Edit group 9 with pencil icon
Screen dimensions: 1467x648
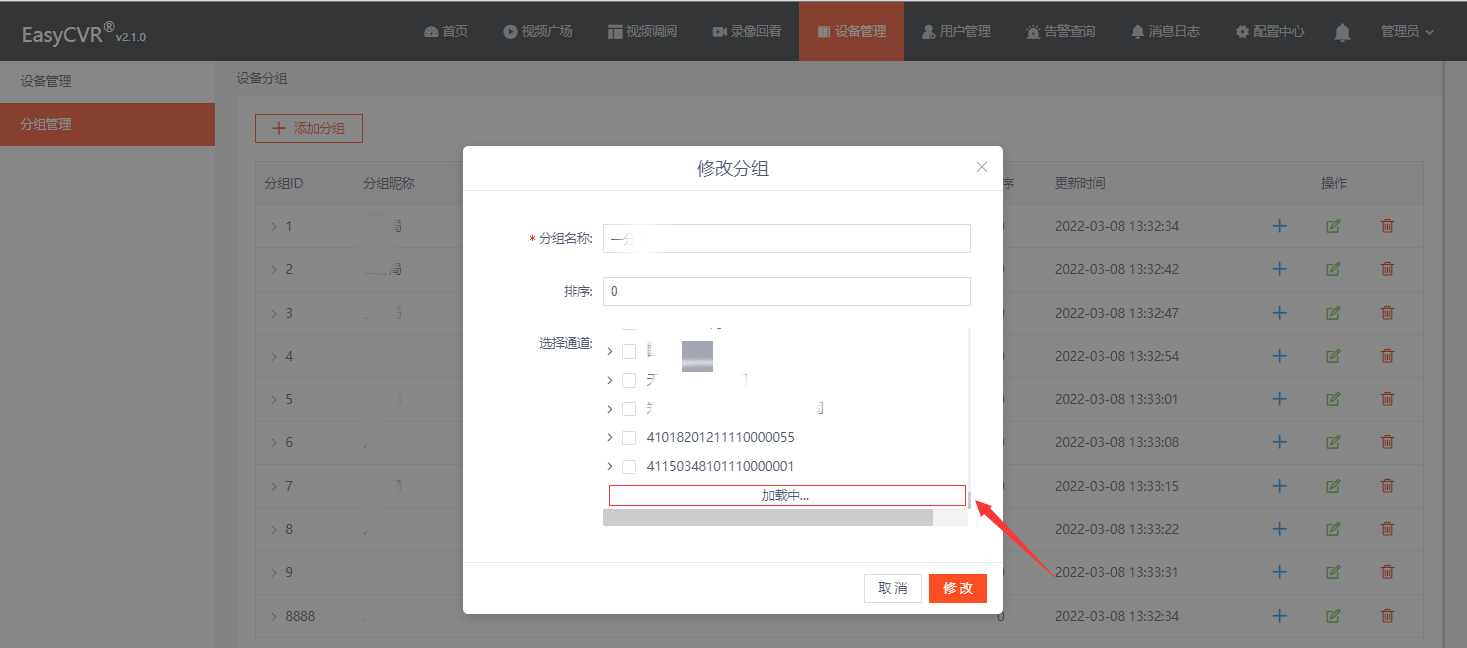pyautogui.click(x=1333, y=572)
